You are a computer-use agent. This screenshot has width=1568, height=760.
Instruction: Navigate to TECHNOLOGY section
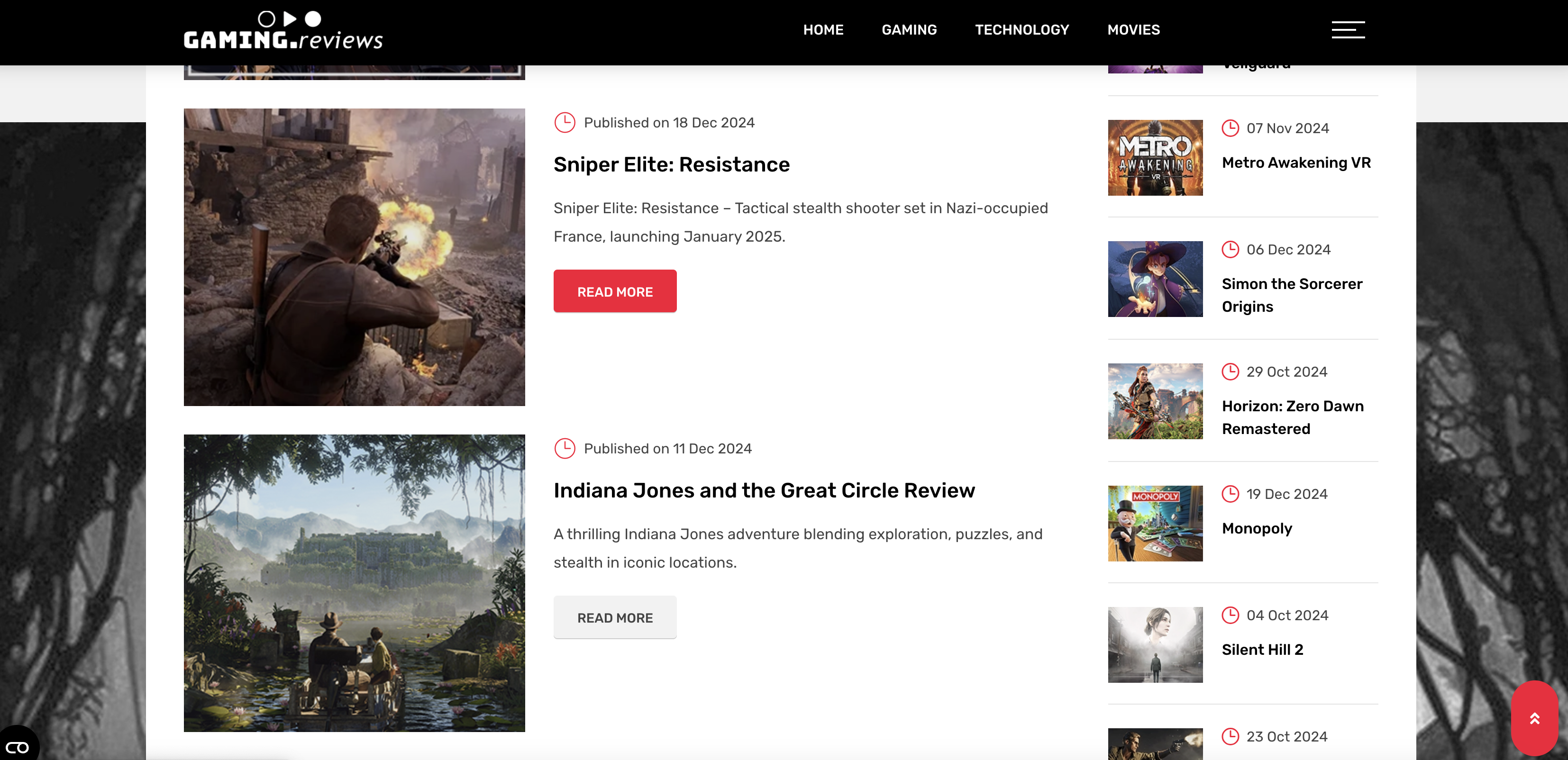coord(1021,29)
